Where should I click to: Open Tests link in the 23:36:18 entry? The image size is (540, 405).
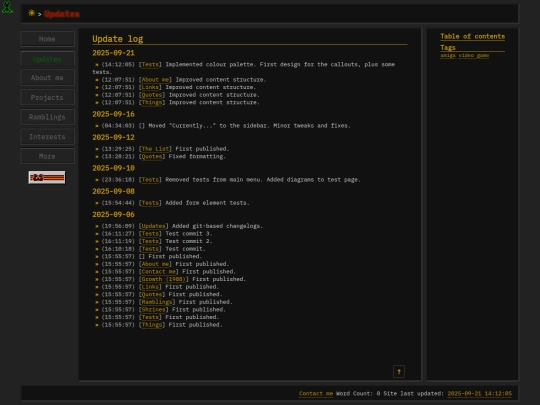tap(150, 179)
